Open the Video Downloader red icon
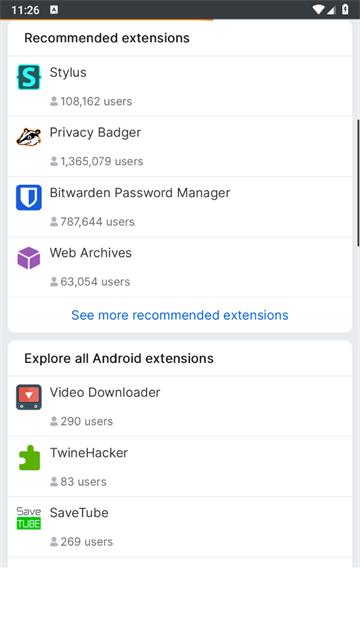The height and width of the screenshot is (640, 360). (29, 397)
